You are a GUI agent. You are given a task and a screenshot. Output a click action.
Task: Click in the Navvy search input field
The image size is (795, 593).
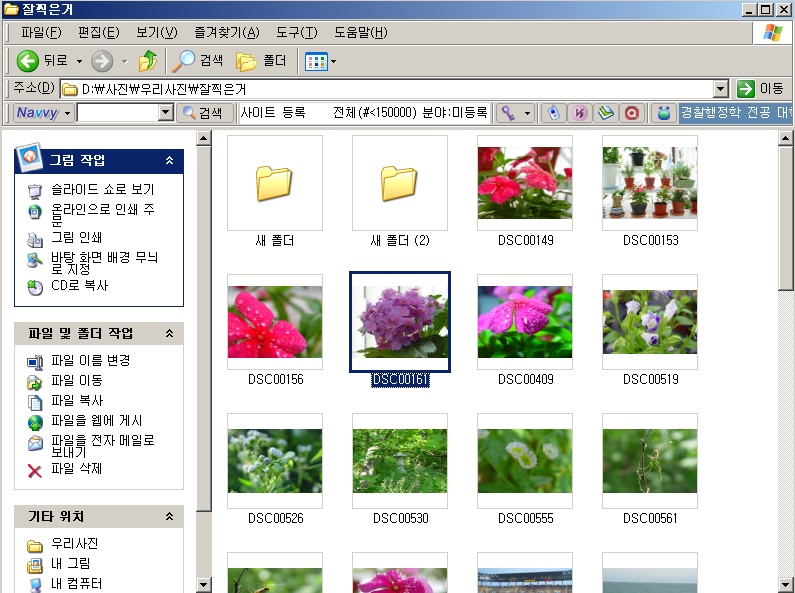click(118, 113)
